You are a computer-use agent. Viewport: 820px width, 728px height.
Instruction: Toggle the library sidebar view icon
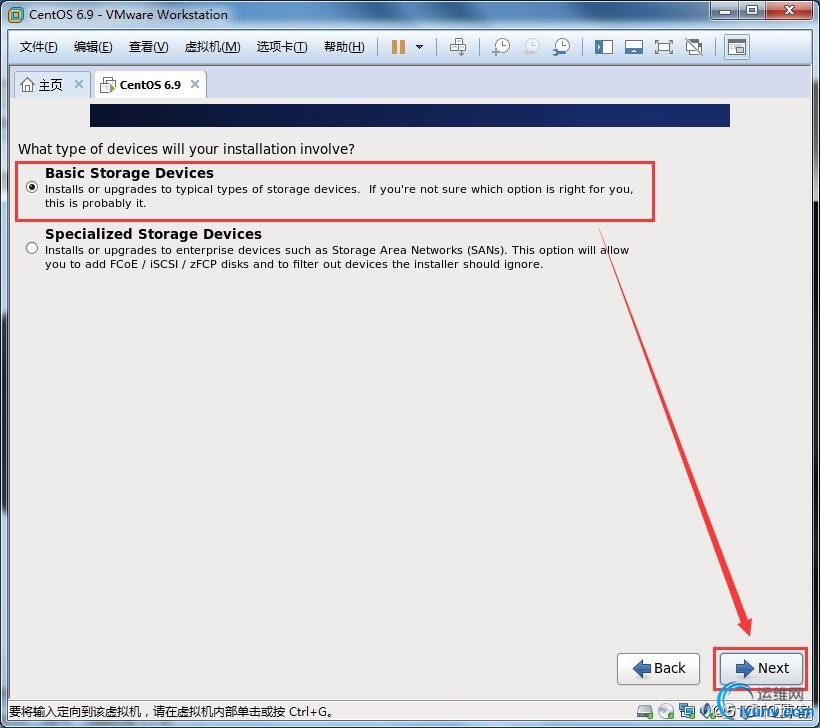tap(603, 47)
